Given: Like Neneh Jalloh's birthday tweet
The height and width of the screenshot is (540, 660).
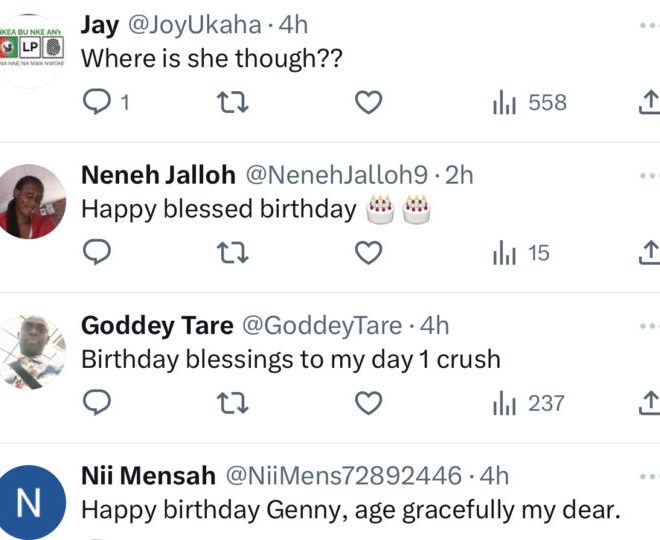Looking at the screenshot, I should point(370,254).
